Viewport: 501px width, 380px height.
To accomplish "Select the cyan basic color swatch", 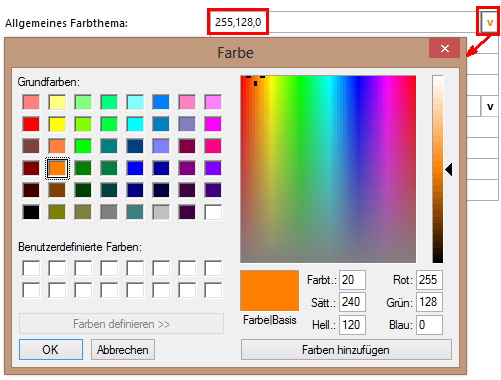I will (135, 124).
